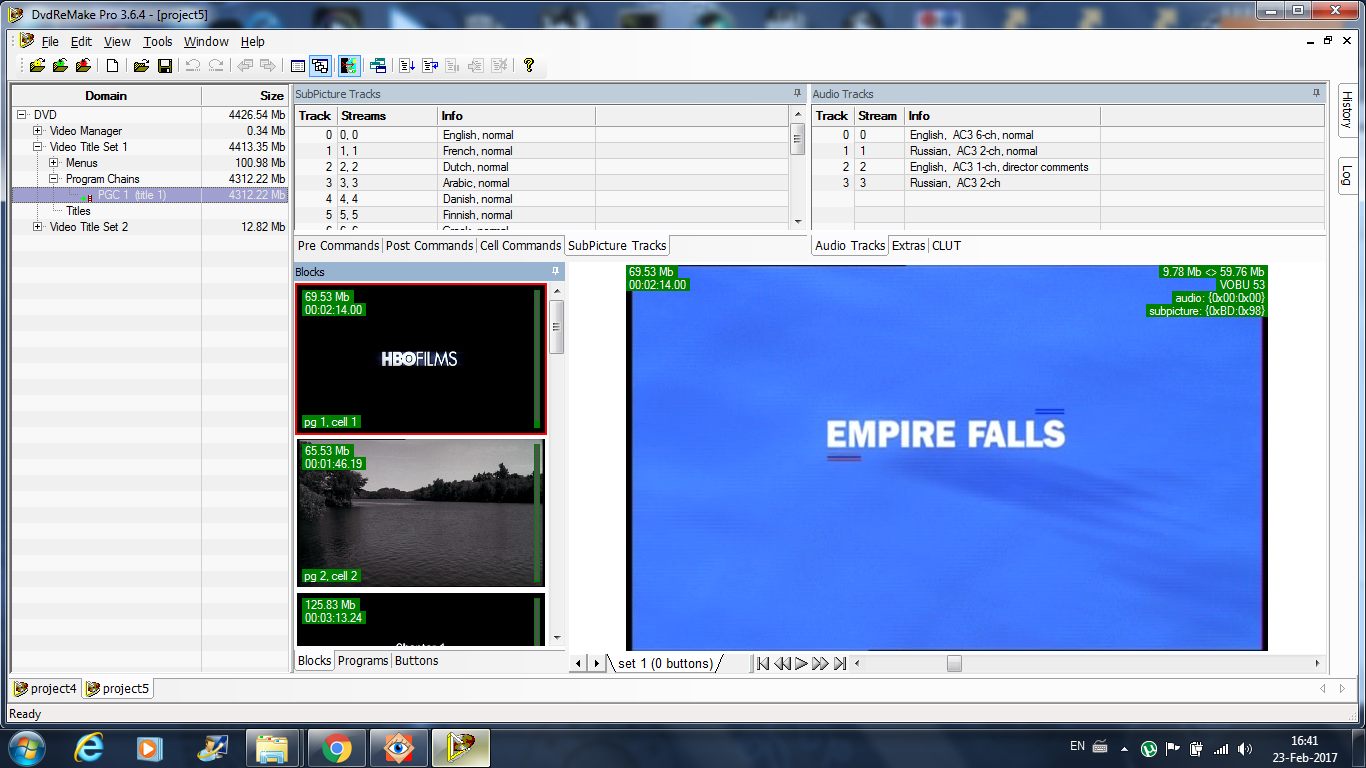Switch to Cell Commands tab

click(x=520, y=245)
